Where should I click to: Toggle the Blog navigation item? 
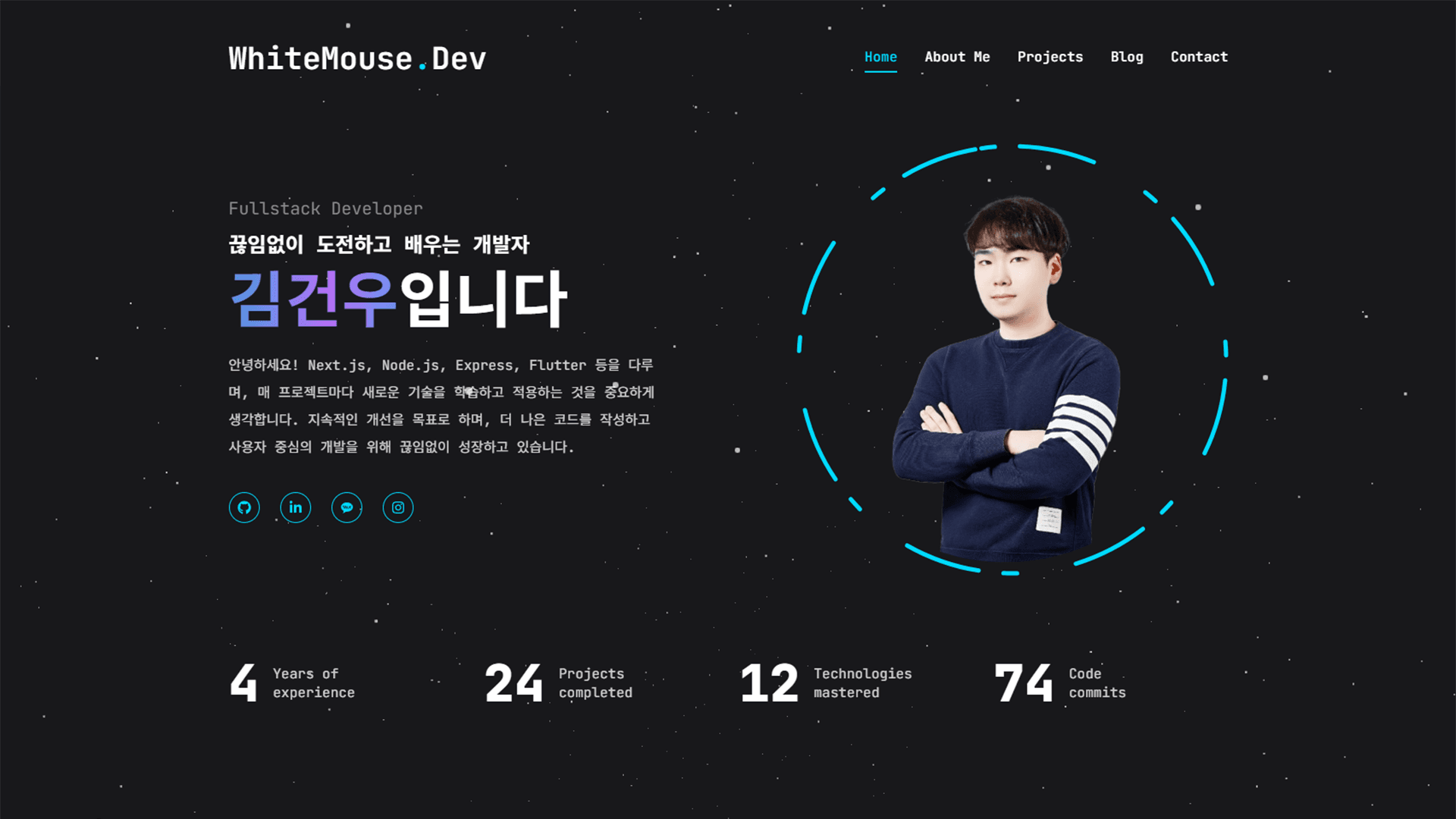(1127, 57)
